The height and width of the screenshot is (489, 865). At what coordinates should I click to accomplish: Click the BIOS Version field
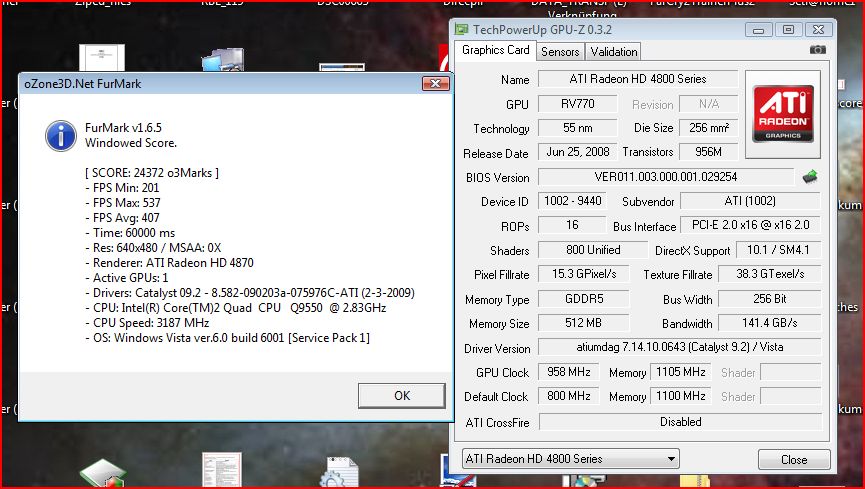point(665,177)
